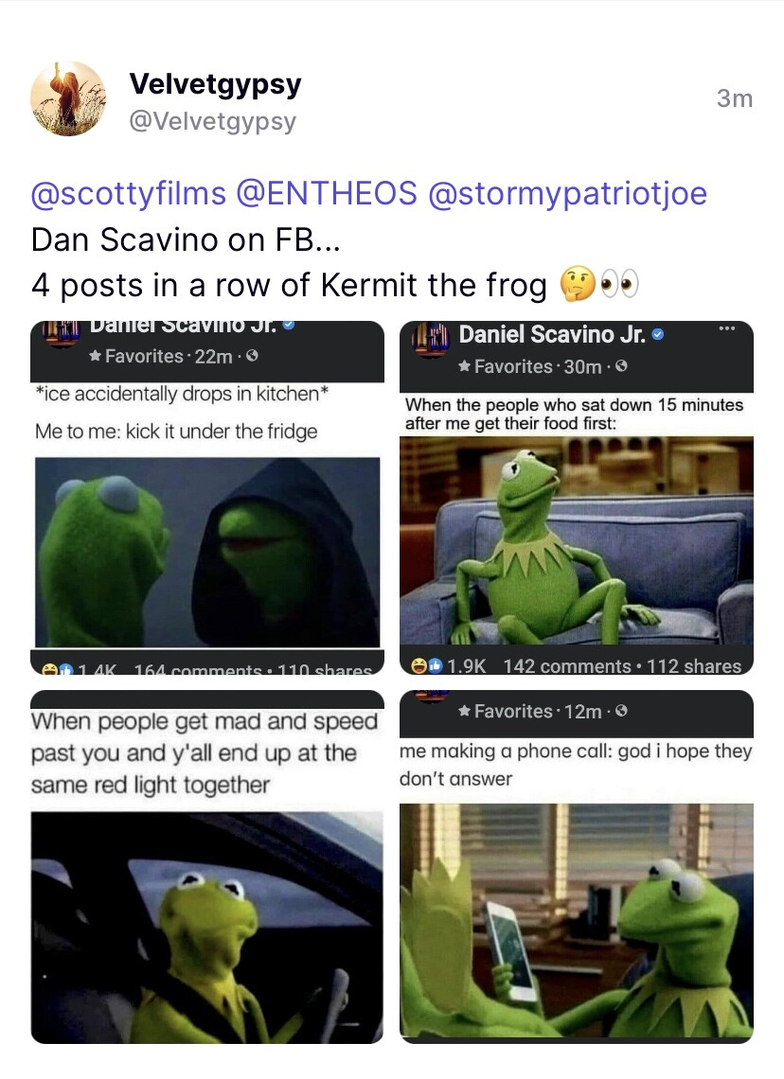
Task: Click the blue verified badge beside Daniel Scavino Jr.
Action: [657, 335]
